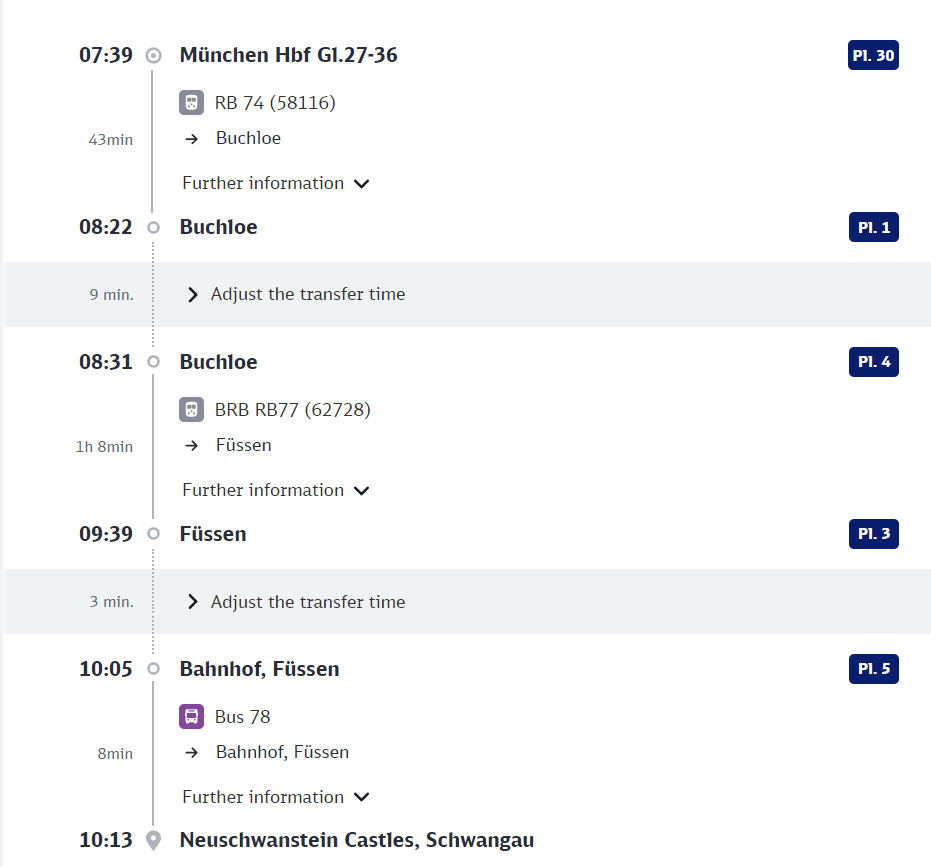Click the destination pin at Neuschwanstein Castles

[x=153, y=841]
